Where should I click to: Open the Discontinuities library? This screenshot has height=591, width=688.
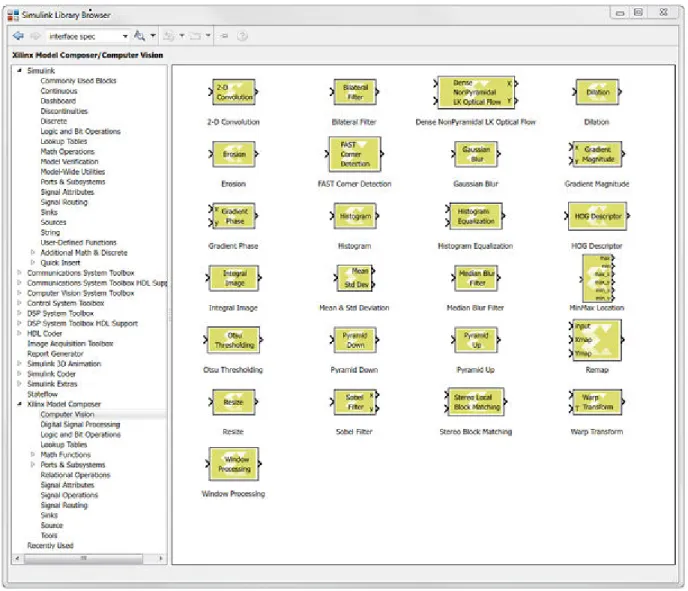[64, 111]
